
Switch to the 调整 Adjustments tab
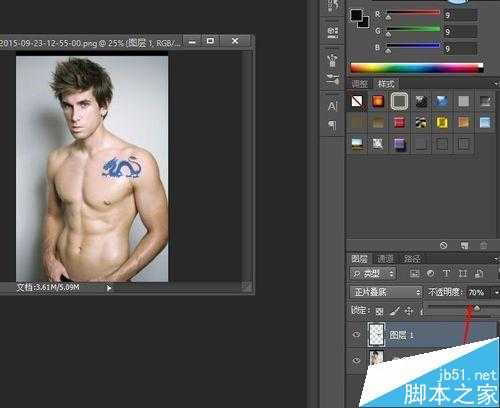(x=360, y=84)
